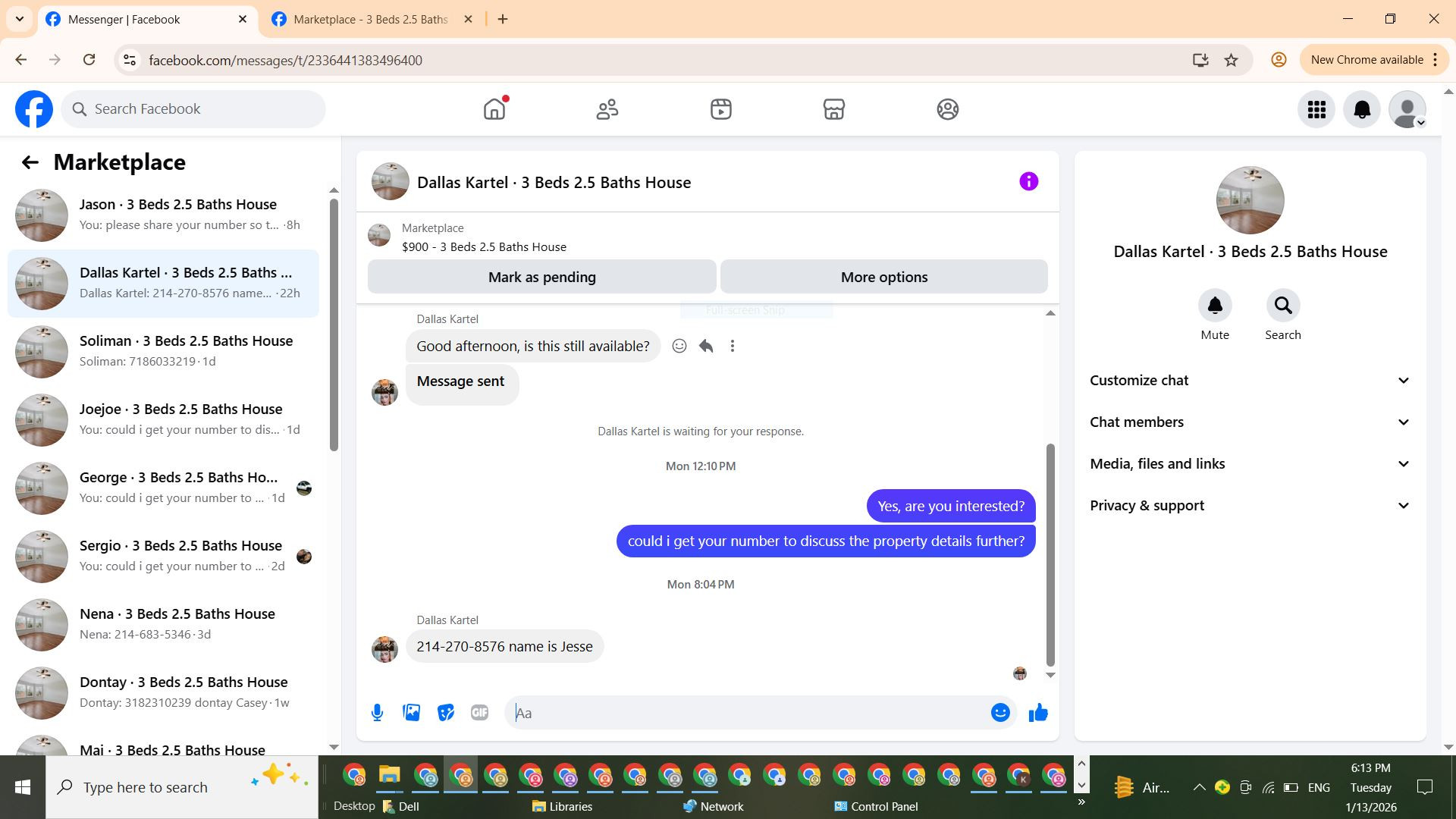Open Facebook Marketplace from the top navigation
Image resolution: width=1456 pixels, height=819 pixels.
coord(833,109)
